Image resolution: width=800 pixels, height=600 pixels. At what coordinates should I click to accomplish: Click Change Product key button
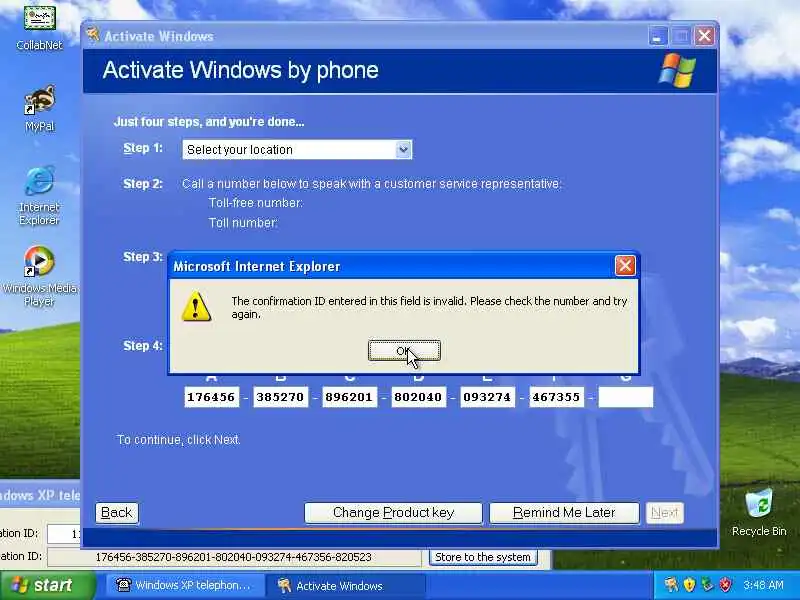pyautogui.click(x=393, y=512)
